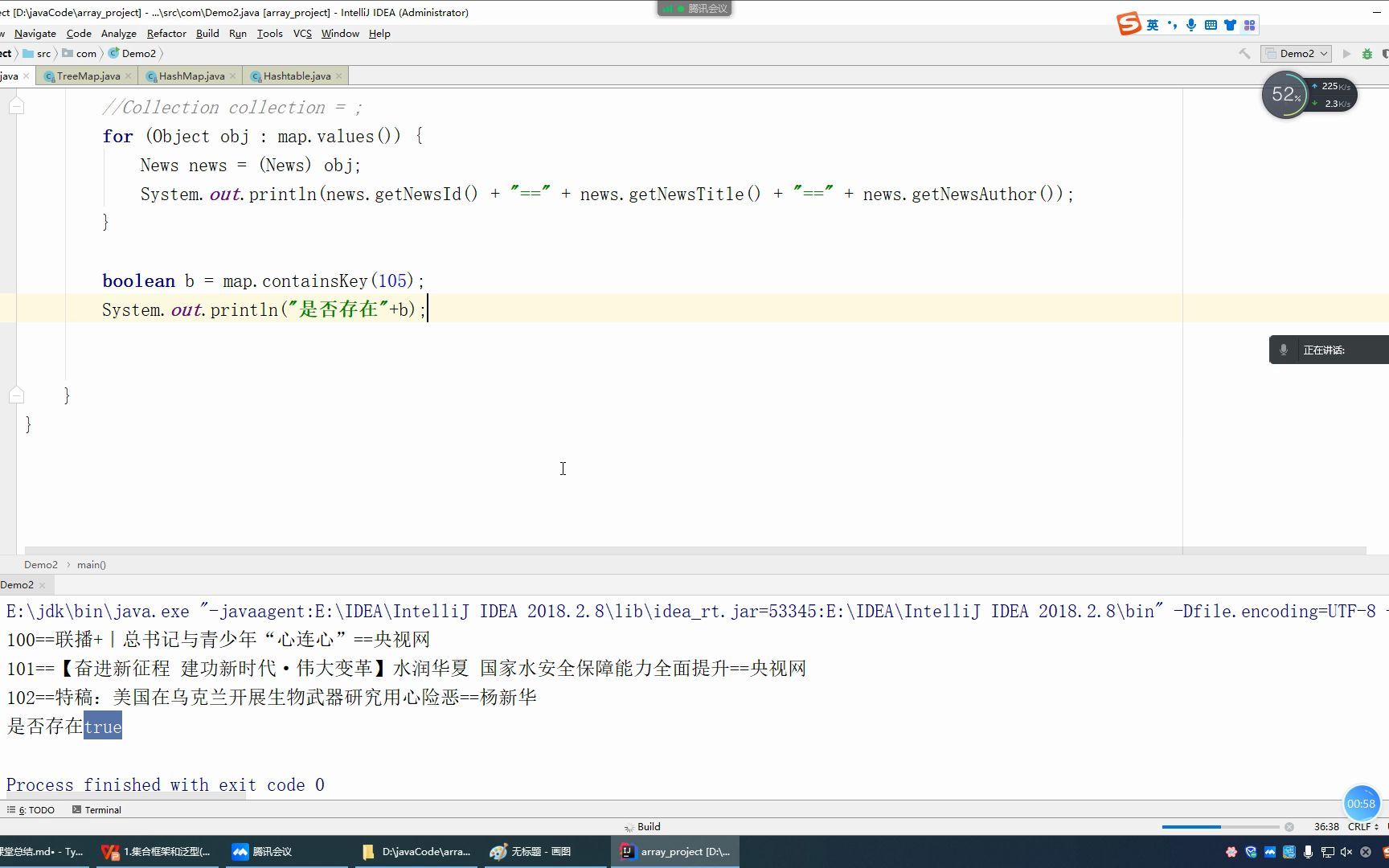Open the 6: TODO tool window

tap(31, 809)
